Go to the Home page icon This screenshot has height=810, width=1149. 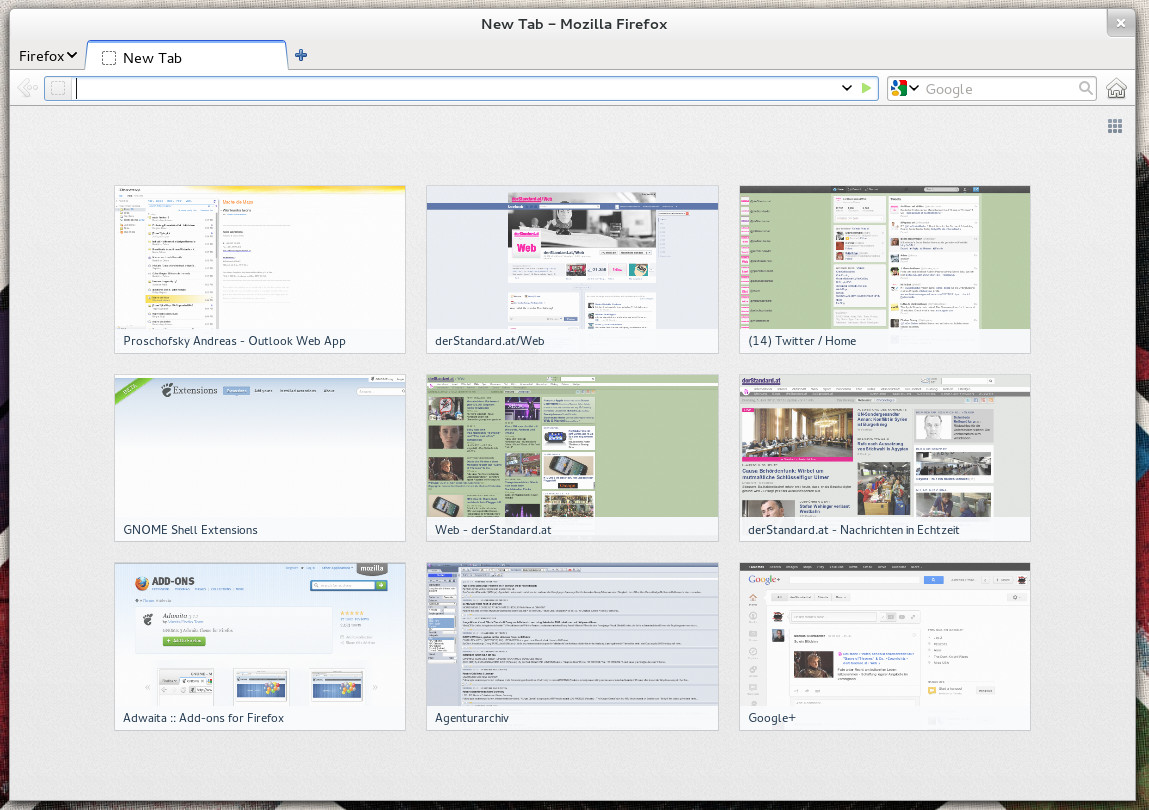(x=1116, y=89)
